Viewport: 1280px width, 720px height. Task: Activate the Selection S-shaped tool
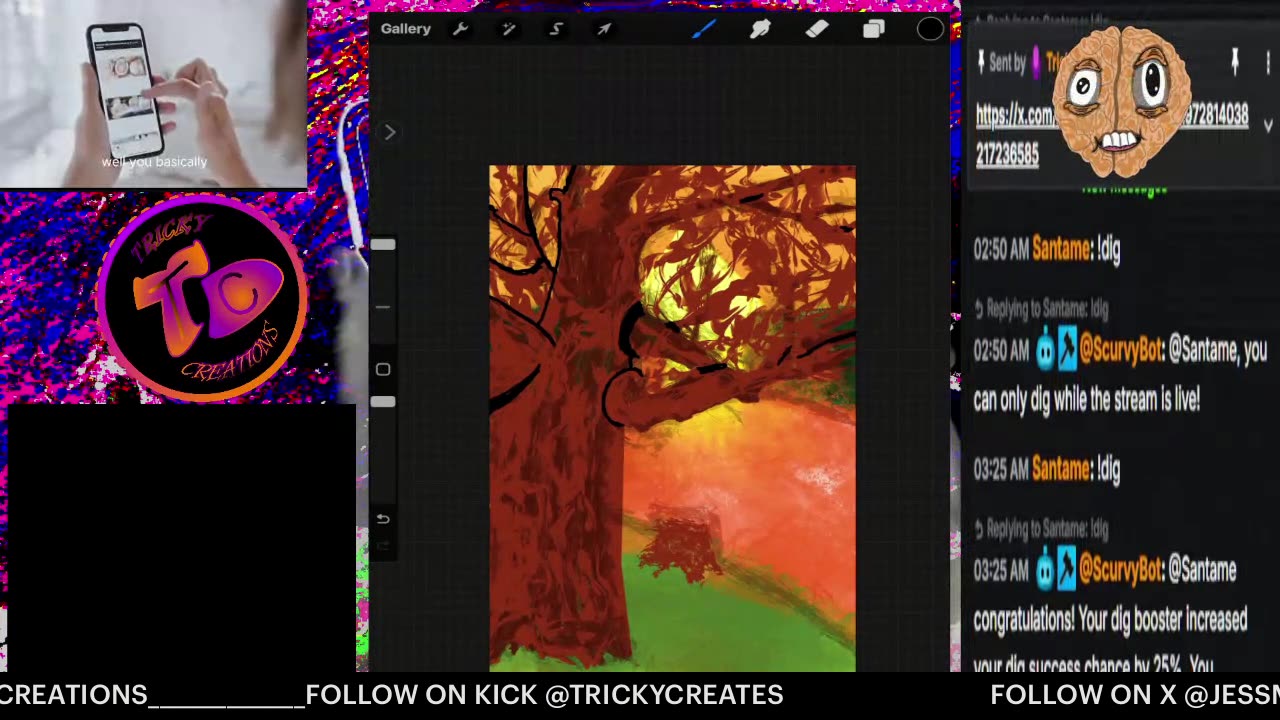tap(556, 29)
